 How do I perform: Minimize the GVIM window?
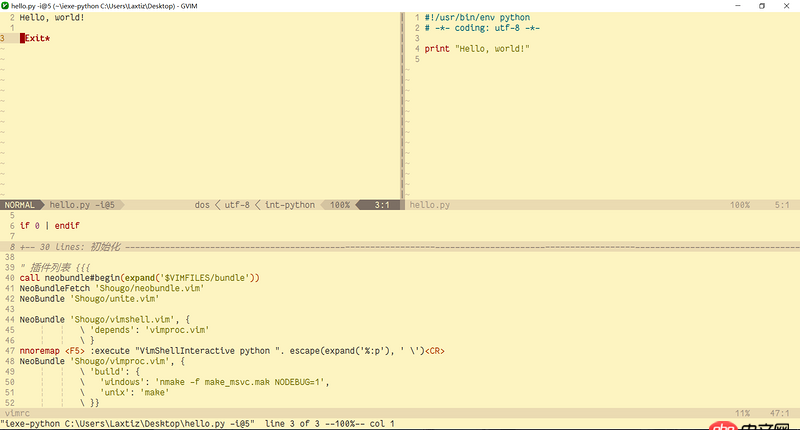tap(738, 6)
